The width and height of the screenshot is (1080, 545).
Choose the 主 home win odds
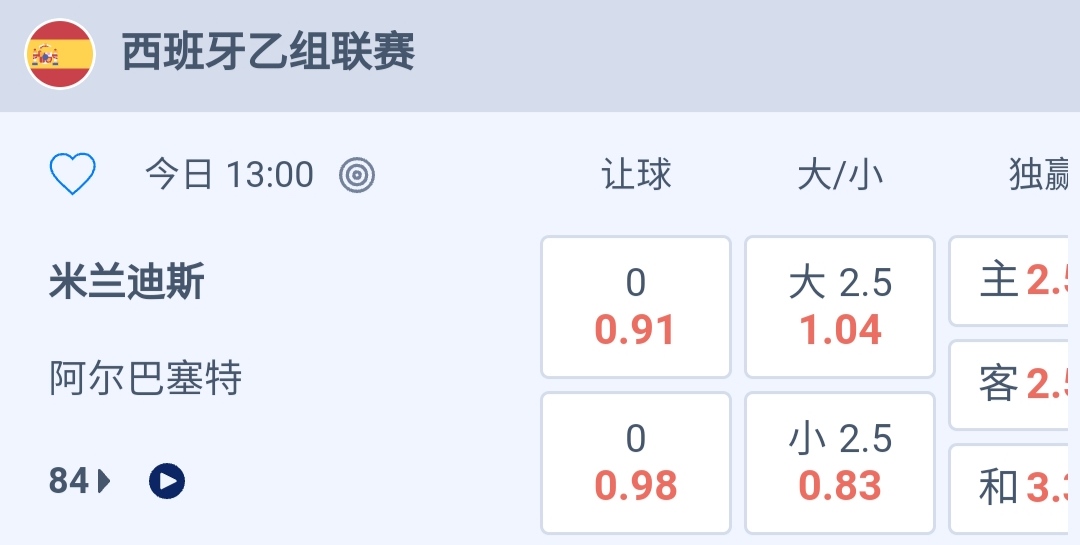coord(1015,281)
